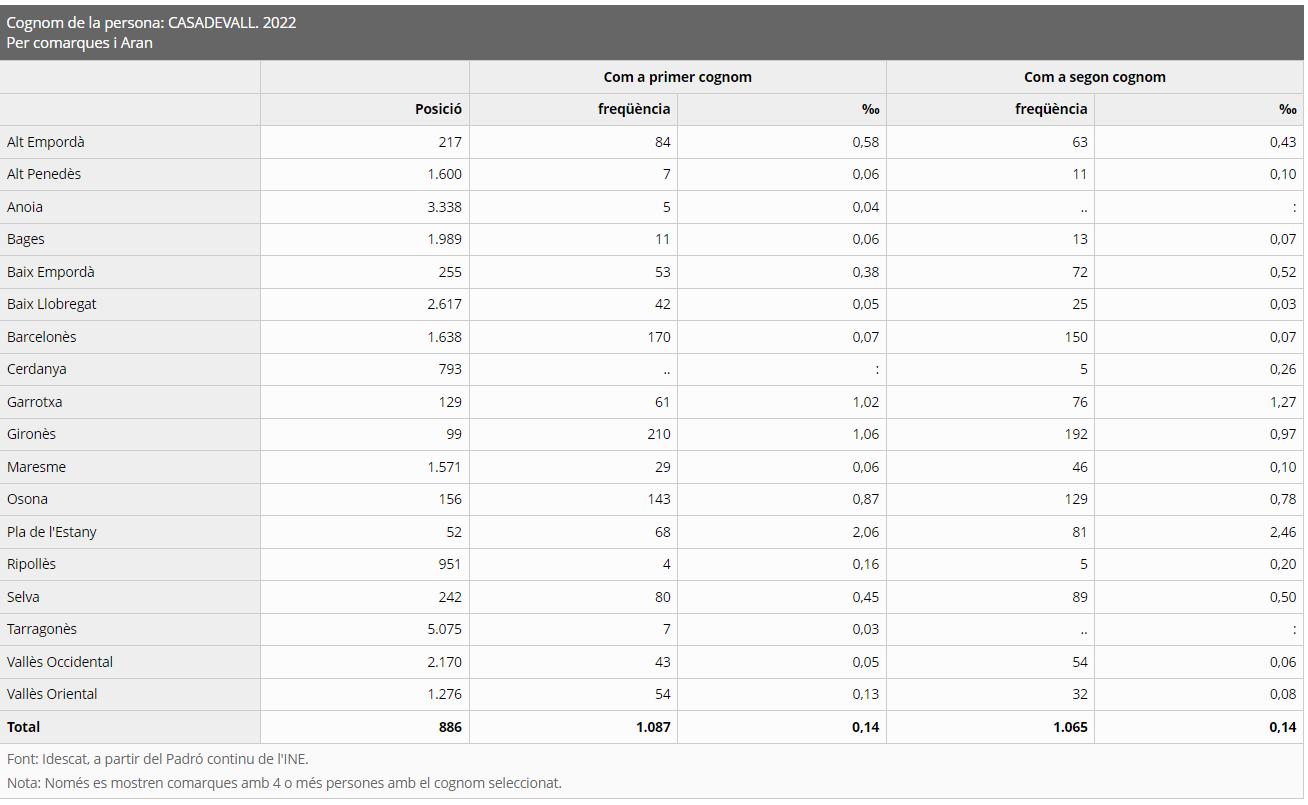Click the 'Com a segon cognom' header

pos(1094,77)
